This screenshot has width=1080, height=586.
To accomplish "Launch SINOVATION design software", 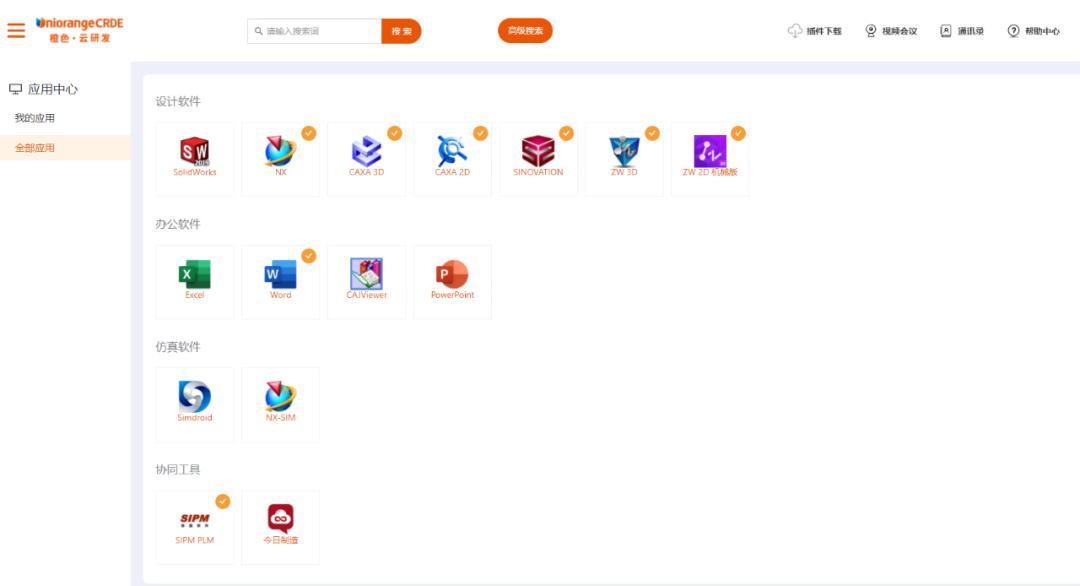I will (x=538, y=159).
